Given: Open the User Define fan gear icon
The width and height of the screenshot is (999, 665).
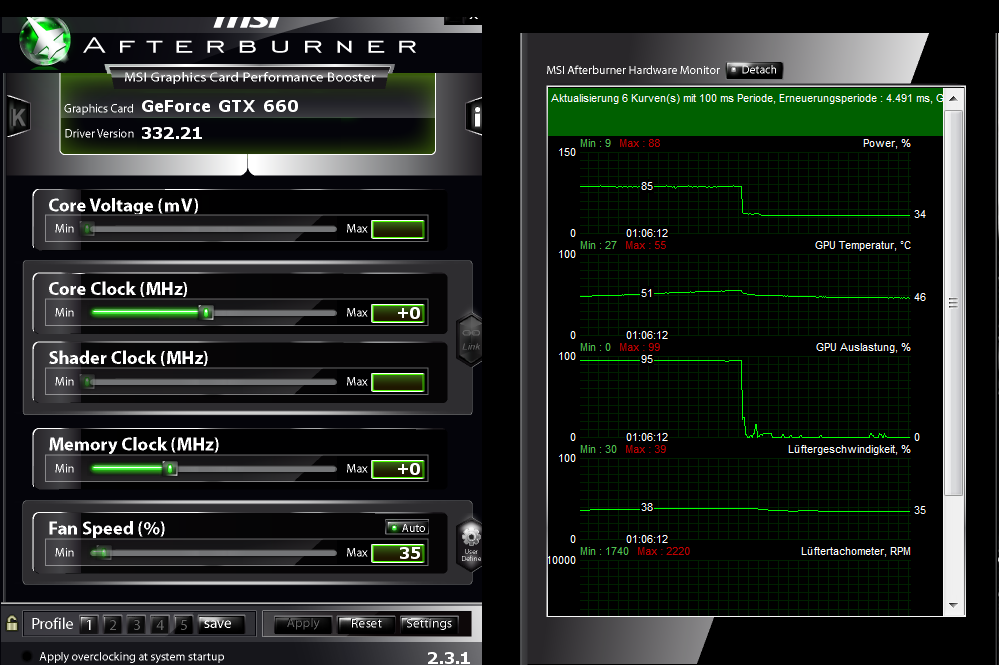Looking at the screenshot, I should [x=471, y=543].
